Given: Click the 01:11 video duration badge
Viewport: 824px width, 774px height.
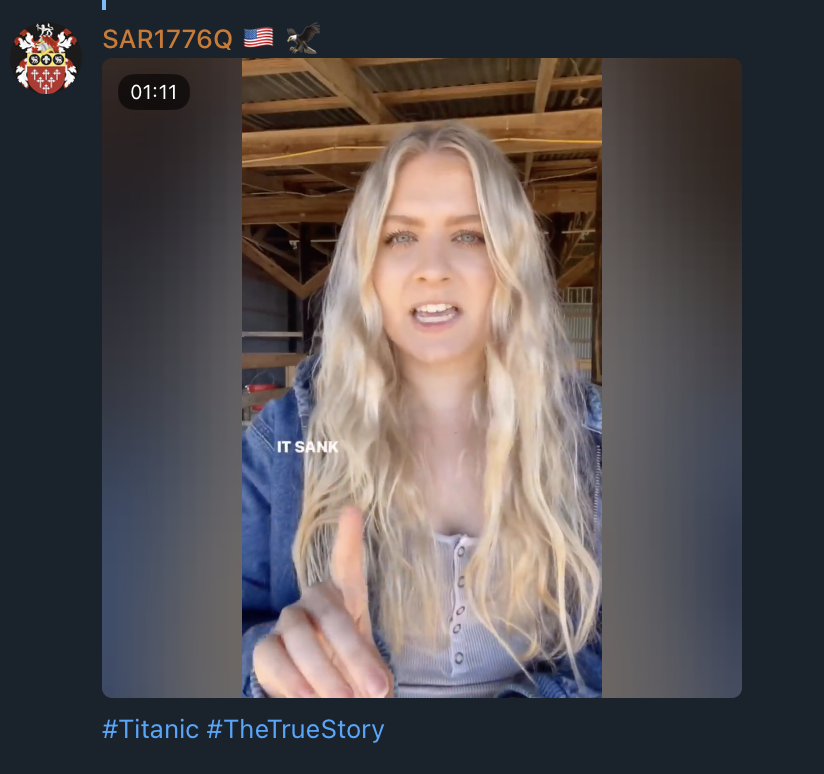Looking at the screenshot, I should tap(153, 92).
